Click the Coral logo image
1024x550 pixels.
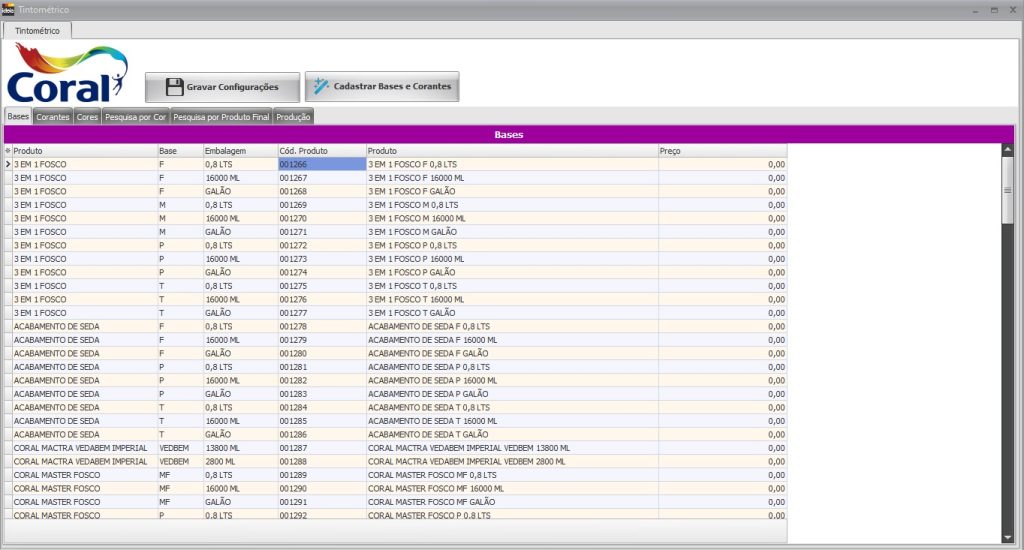coord(68,74)
